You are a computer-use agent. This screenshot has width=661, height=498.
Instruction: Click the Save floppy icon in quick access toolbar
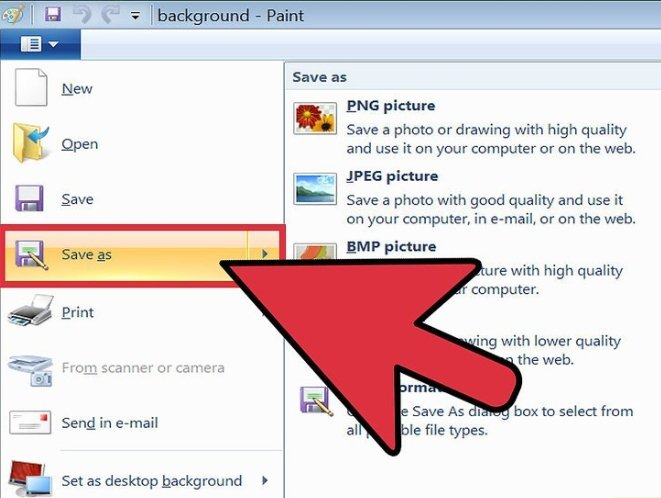coord(53,15)
